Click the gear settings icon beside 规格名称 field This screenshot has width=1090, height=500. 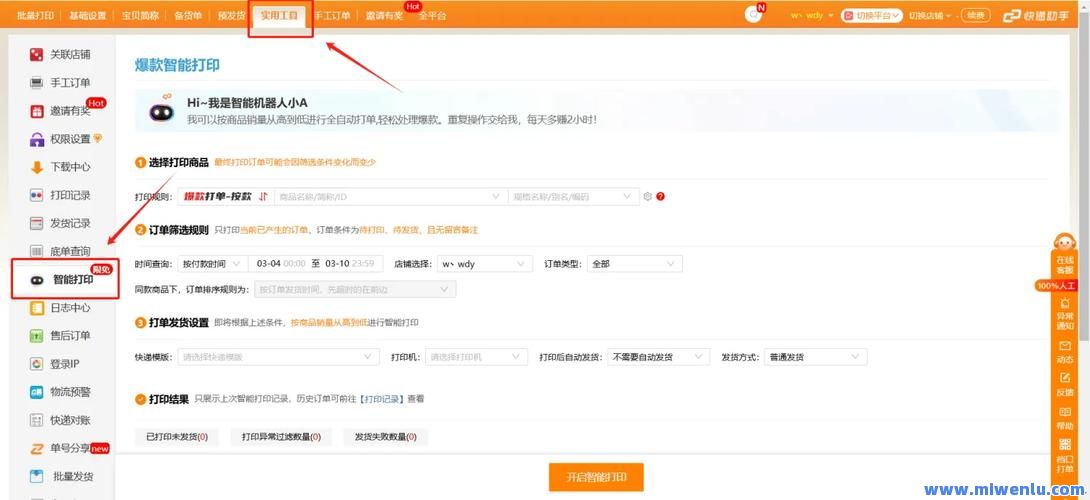[x=647, y=197]
